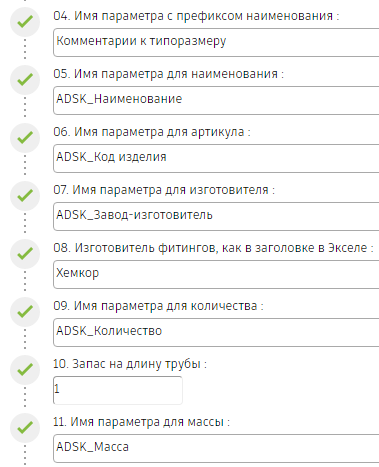Click the green checkmark beside step 06

click(x=25, y=138)
